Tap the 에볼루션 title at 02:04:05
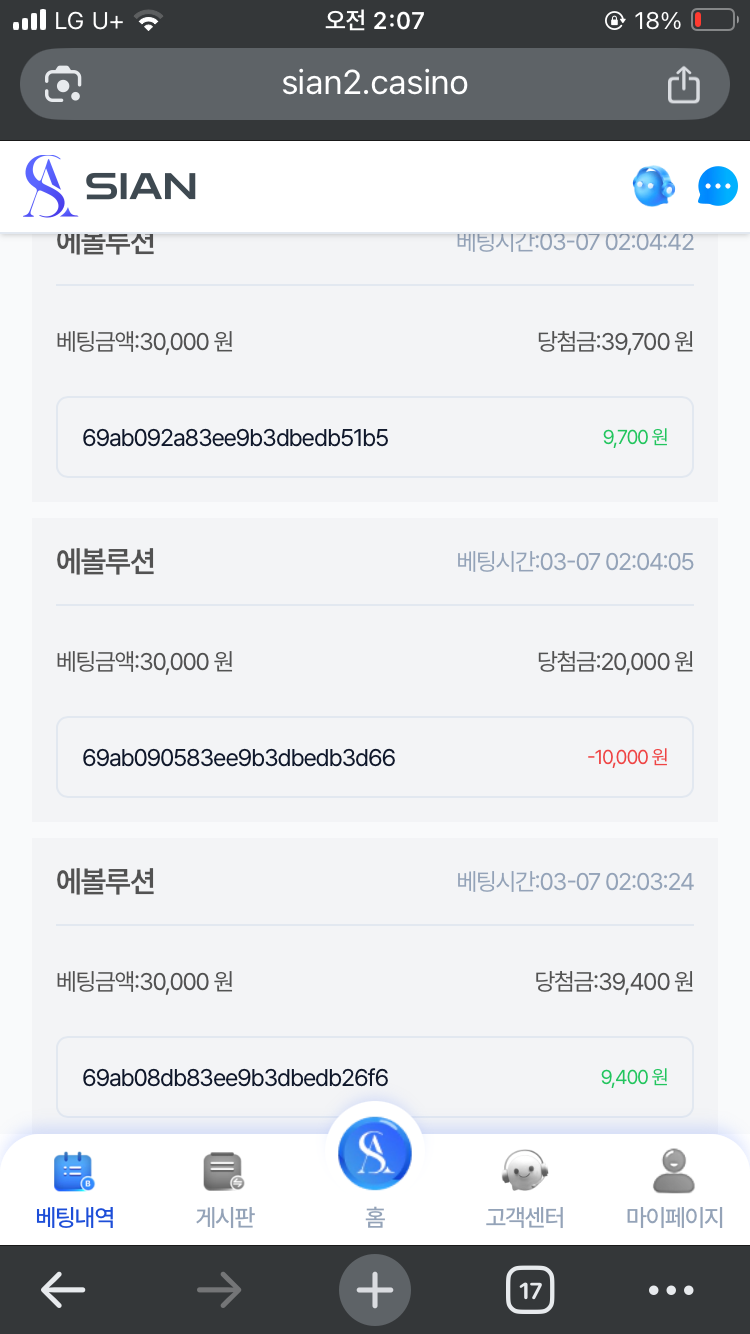The image size is (750, 1334). point(106,562)
